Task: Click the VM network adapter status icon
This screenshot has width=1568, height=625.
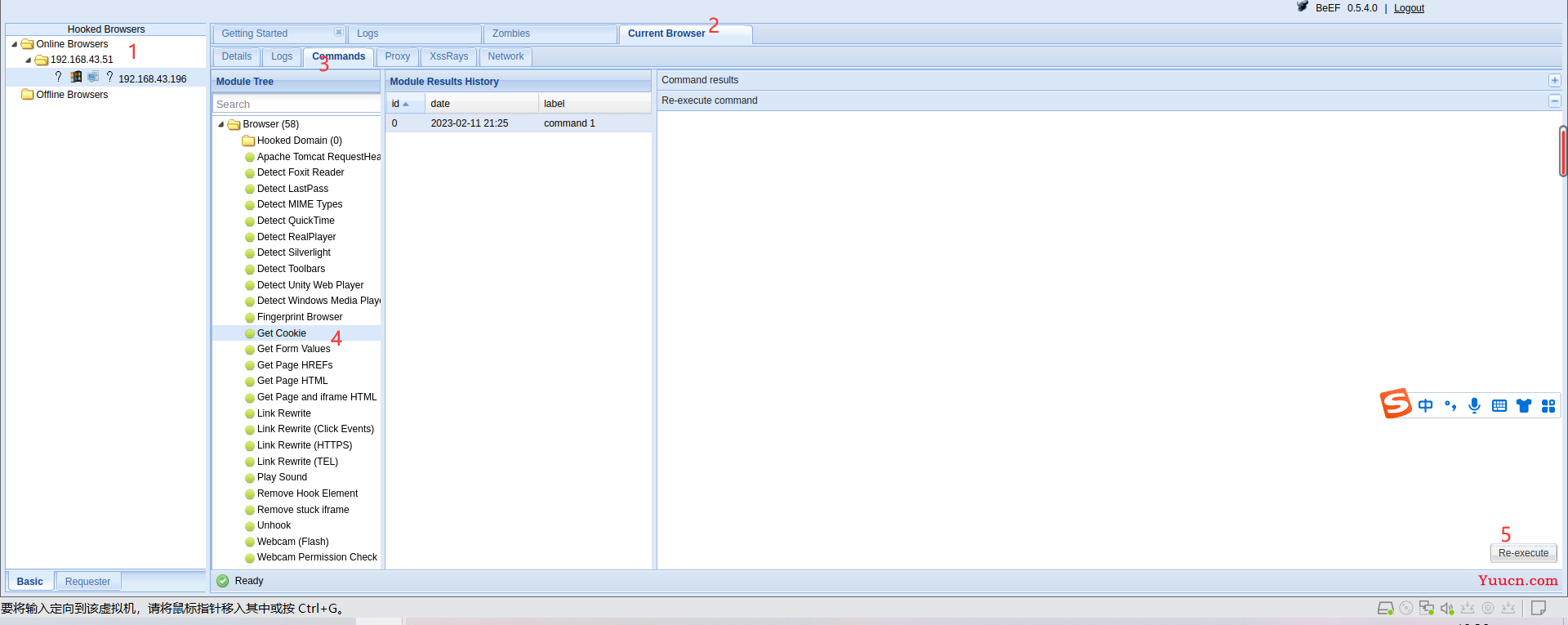Action: (1427, 608)
